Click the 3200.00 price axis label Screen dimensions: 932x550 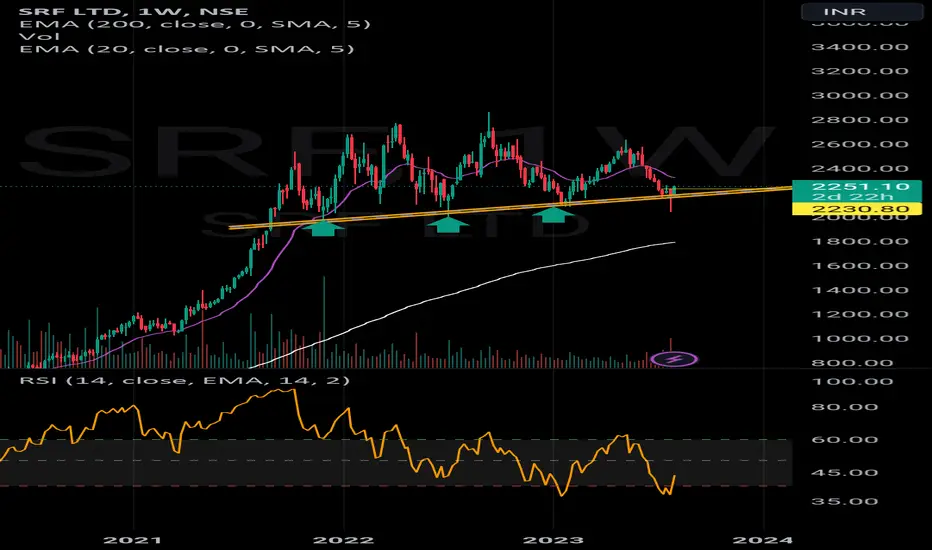coord(860,71)
